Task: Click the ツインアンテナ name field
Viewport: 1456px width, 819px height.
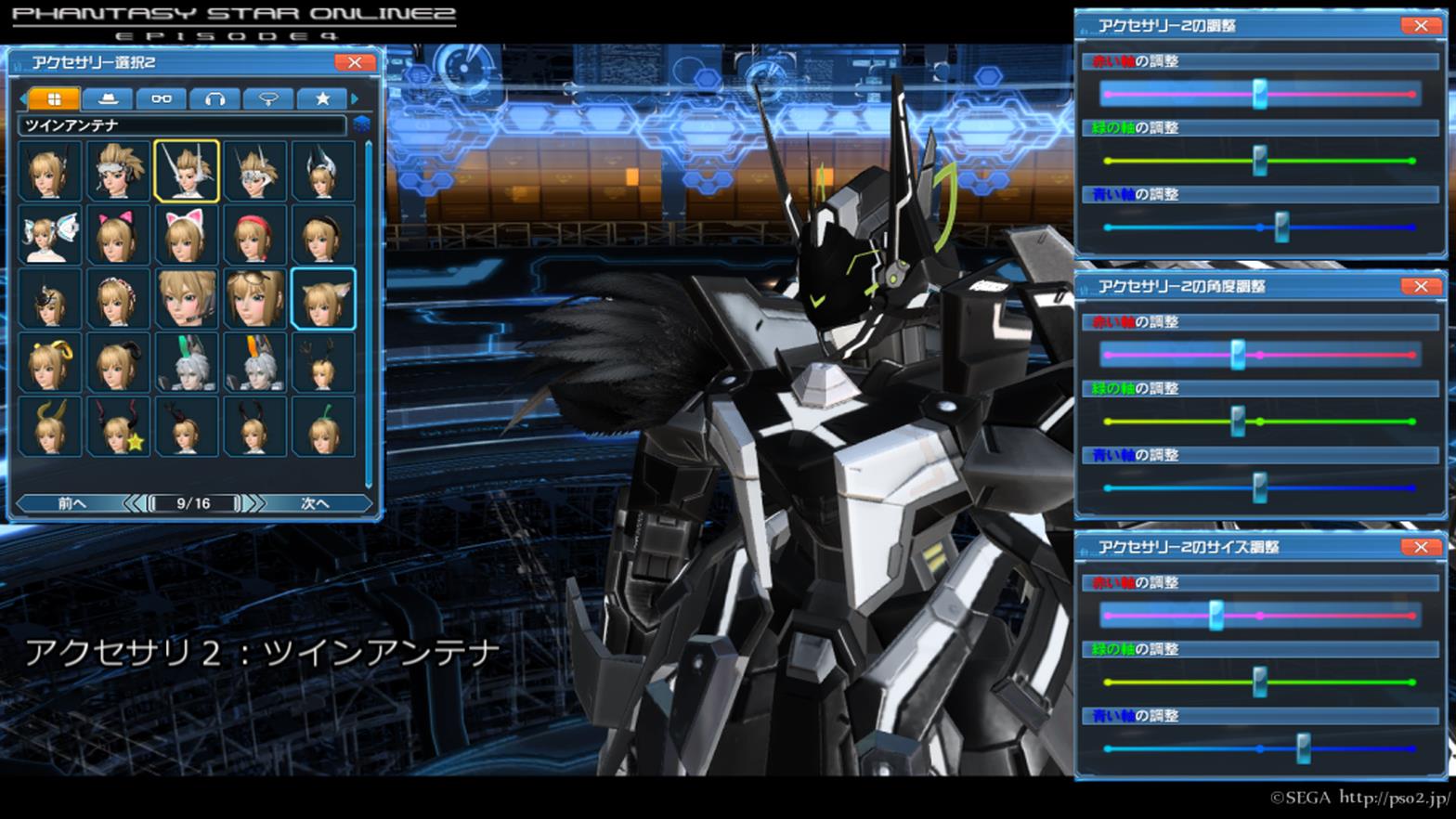Action: [182, 124]
